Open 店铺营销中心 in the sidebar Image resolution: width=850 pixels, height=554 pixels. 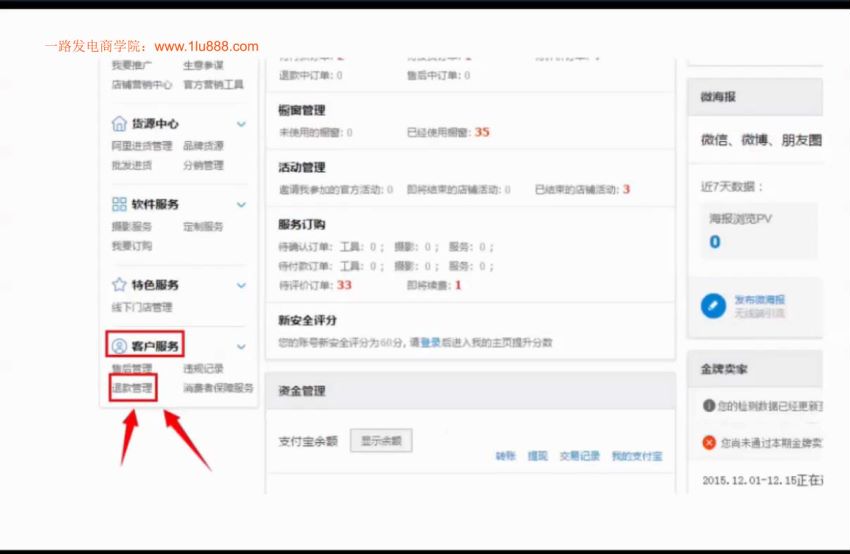click(142, 85)
